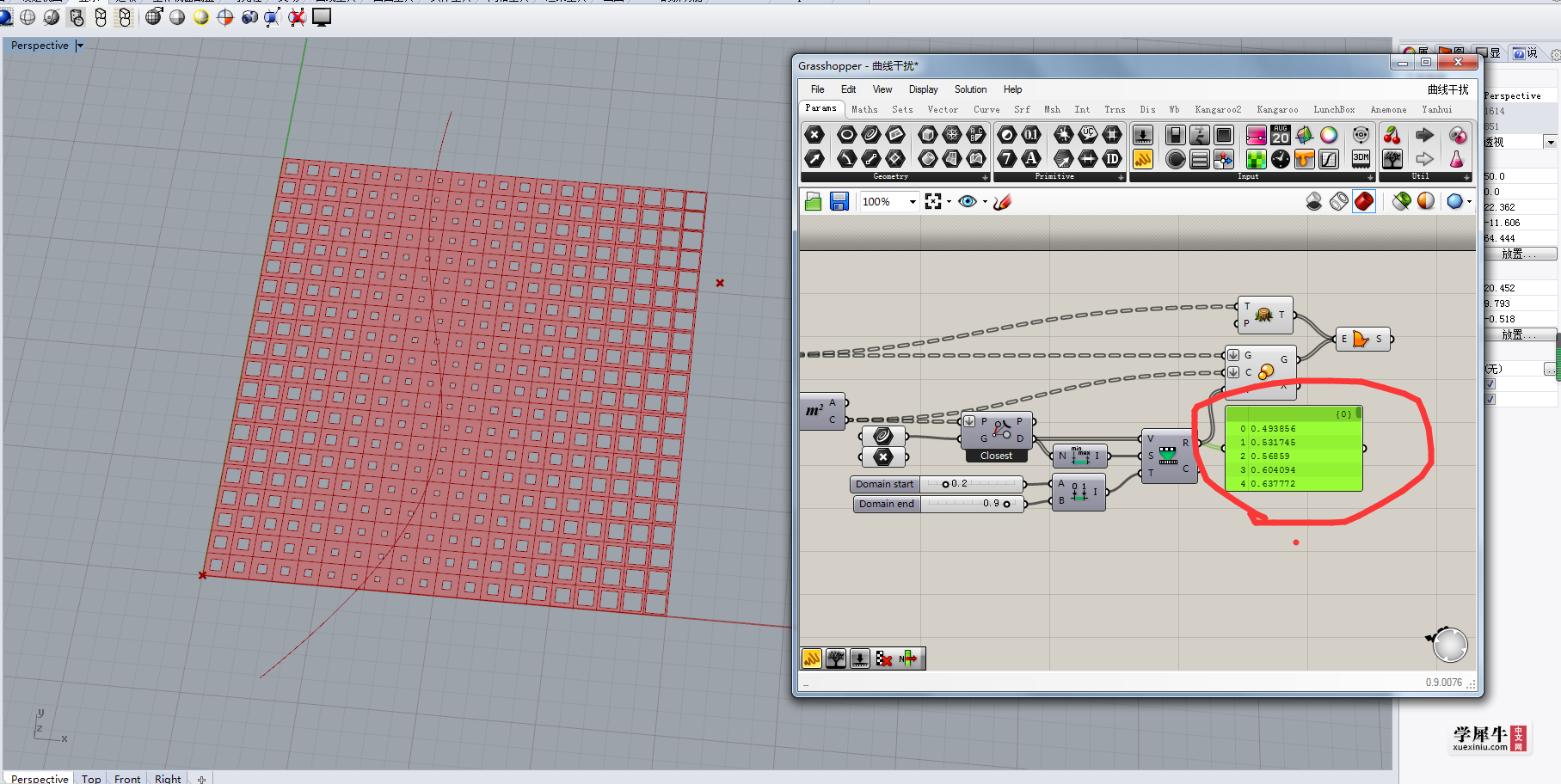Activate the Grasshopper sketch pen tool
This screenshot has height=784, width=1561.
[x=1002, y=201]
